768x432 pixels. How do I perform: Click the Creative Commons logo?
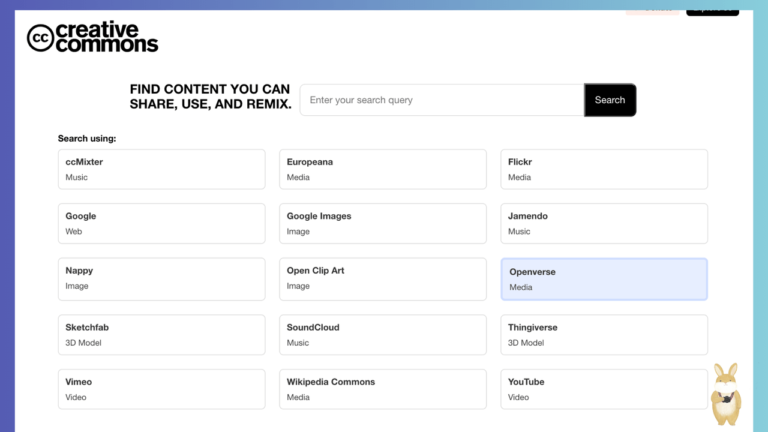(x=93, y=37)
